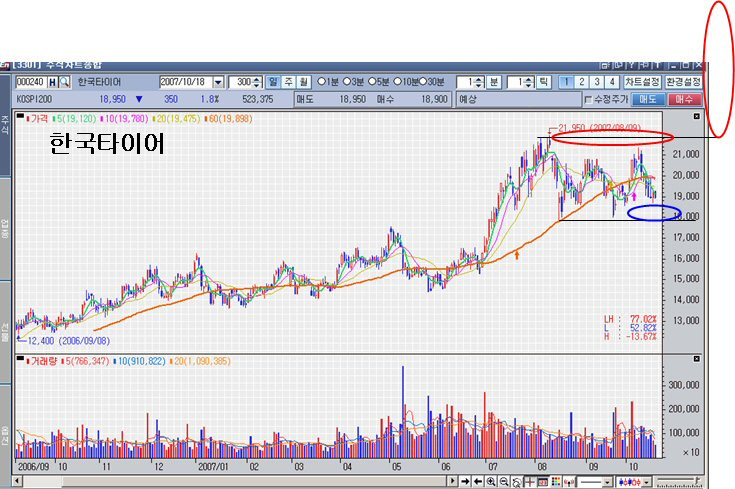Open the 주식 tab in the left sidebar
Viewport: 735px width, 489px height.
(x=5, y=124)
